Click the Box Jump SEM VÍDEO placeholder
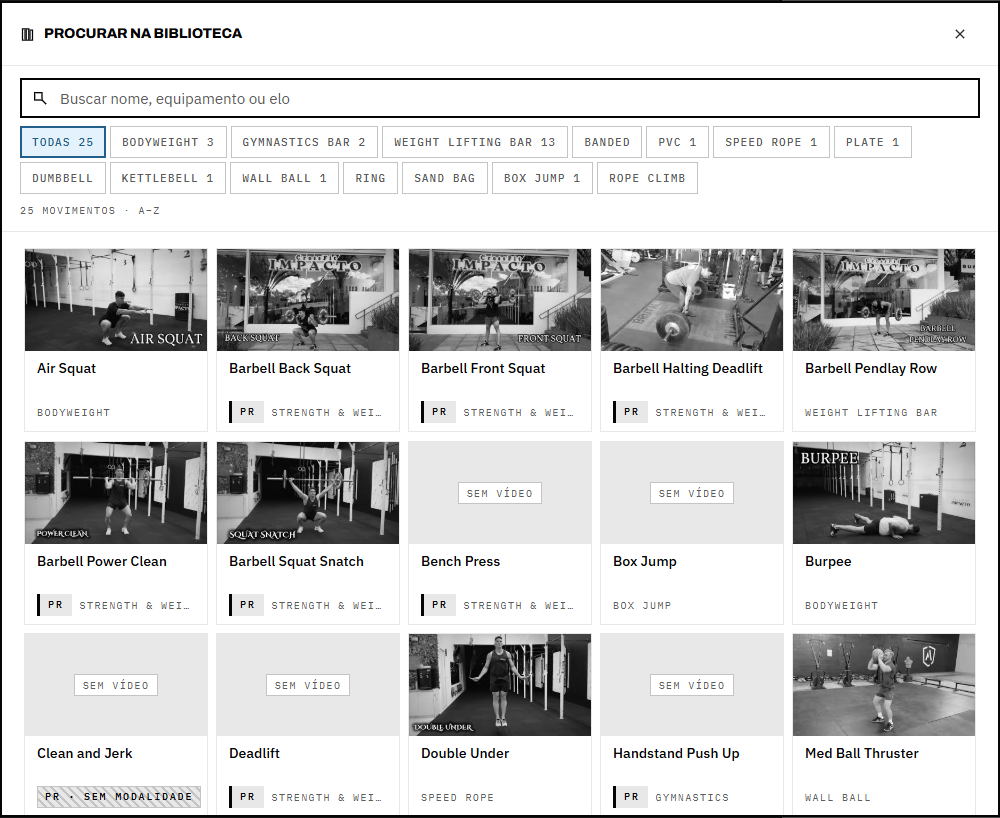This screenshot has width=1000, height=818. (x=692, y=493)
